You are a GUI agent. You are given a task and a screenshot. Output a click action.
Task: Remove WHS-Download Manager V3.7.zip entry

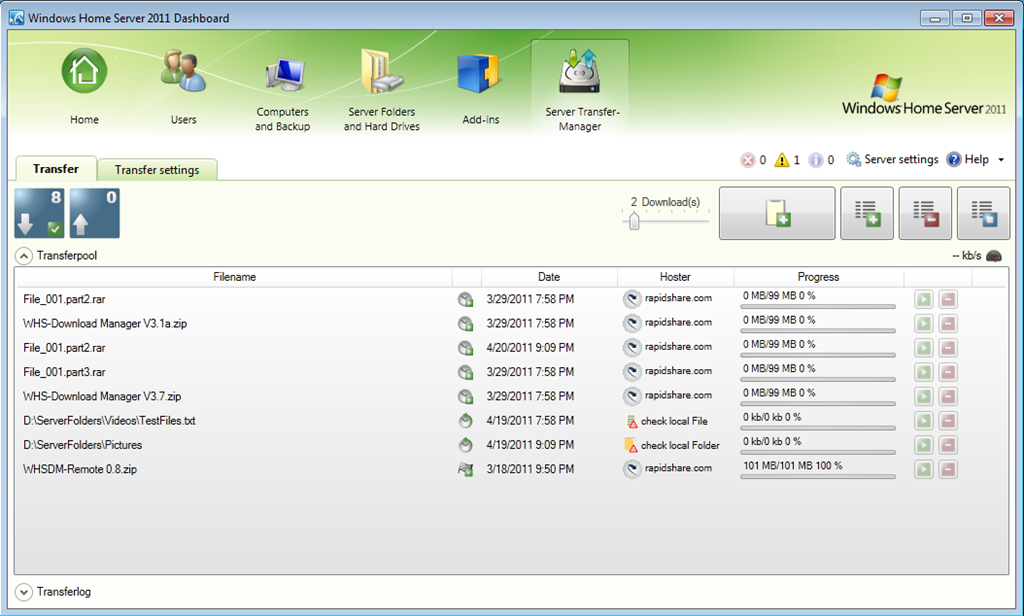click(948, 397)
